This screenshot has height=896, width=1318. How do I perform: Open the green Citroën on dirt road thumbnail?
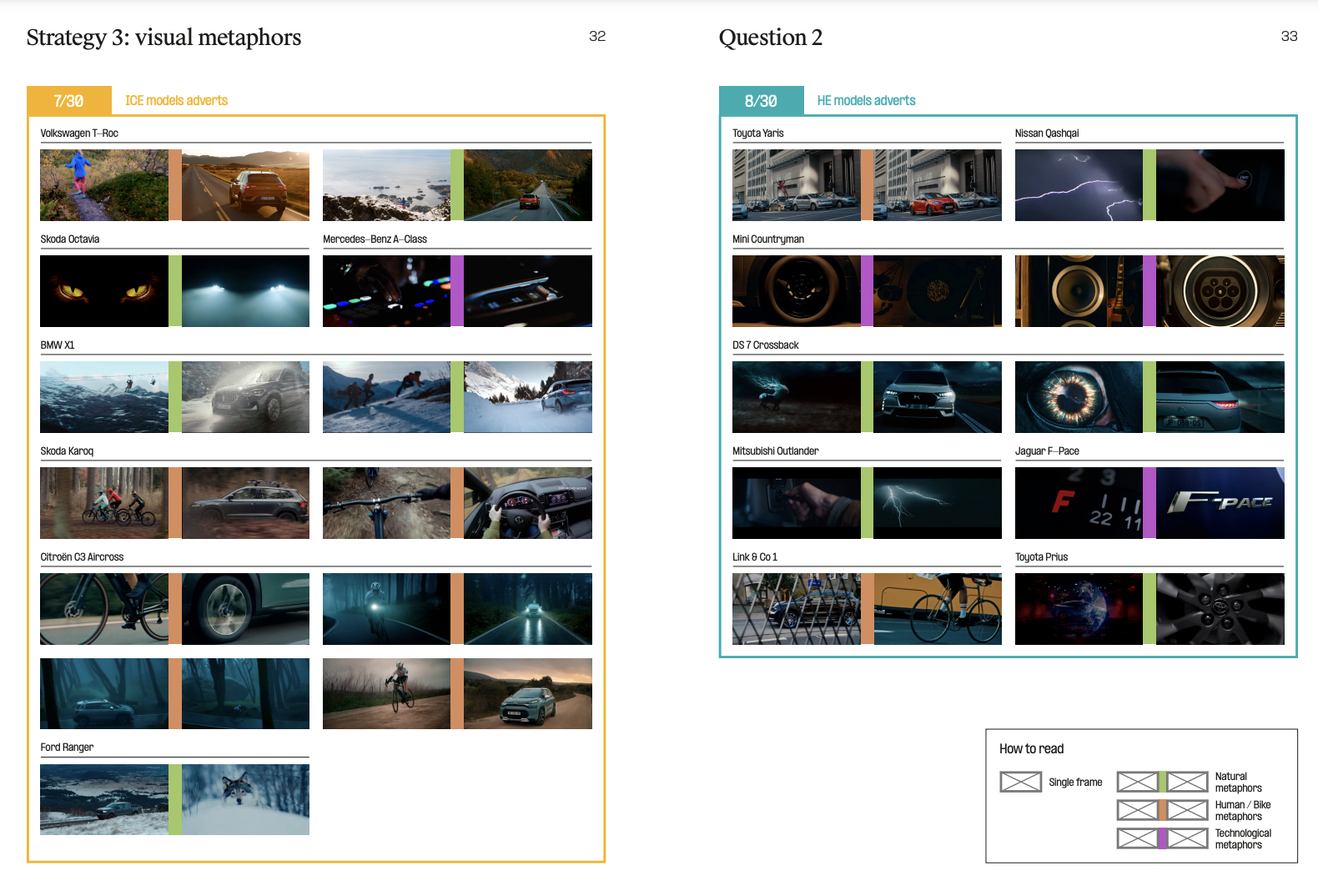(528, 693)
